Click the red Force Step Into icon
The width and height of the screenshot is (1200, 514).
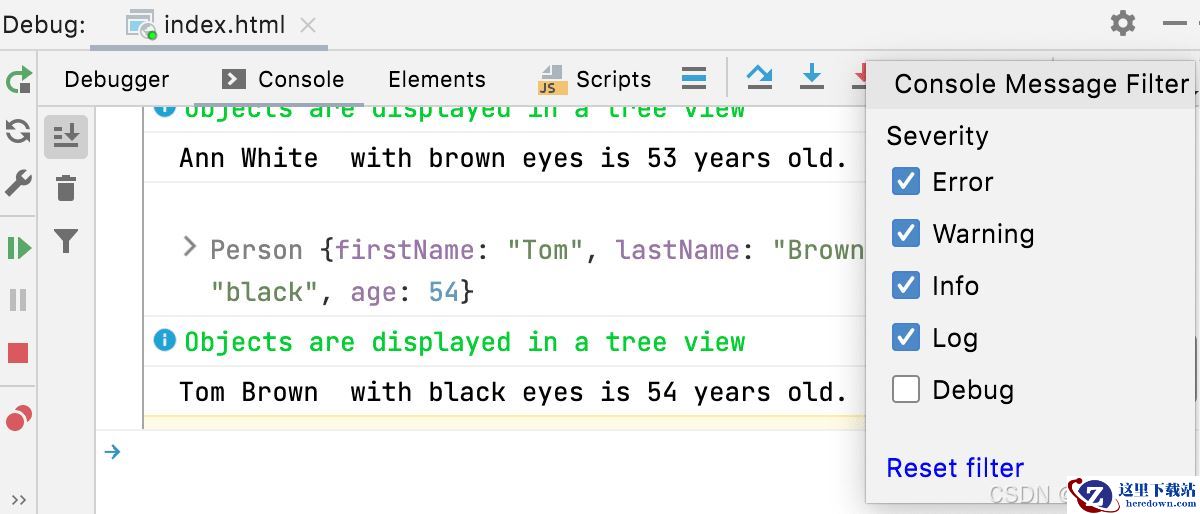pos(859,77)
